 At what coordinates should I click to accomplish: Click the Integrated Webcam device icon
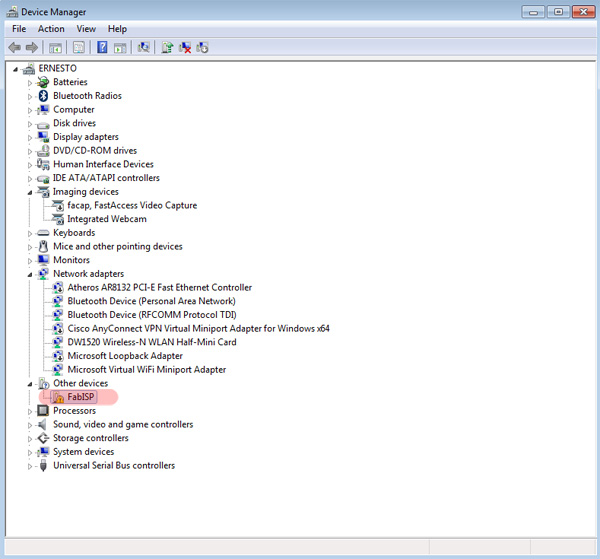click(x=58, y=219)
